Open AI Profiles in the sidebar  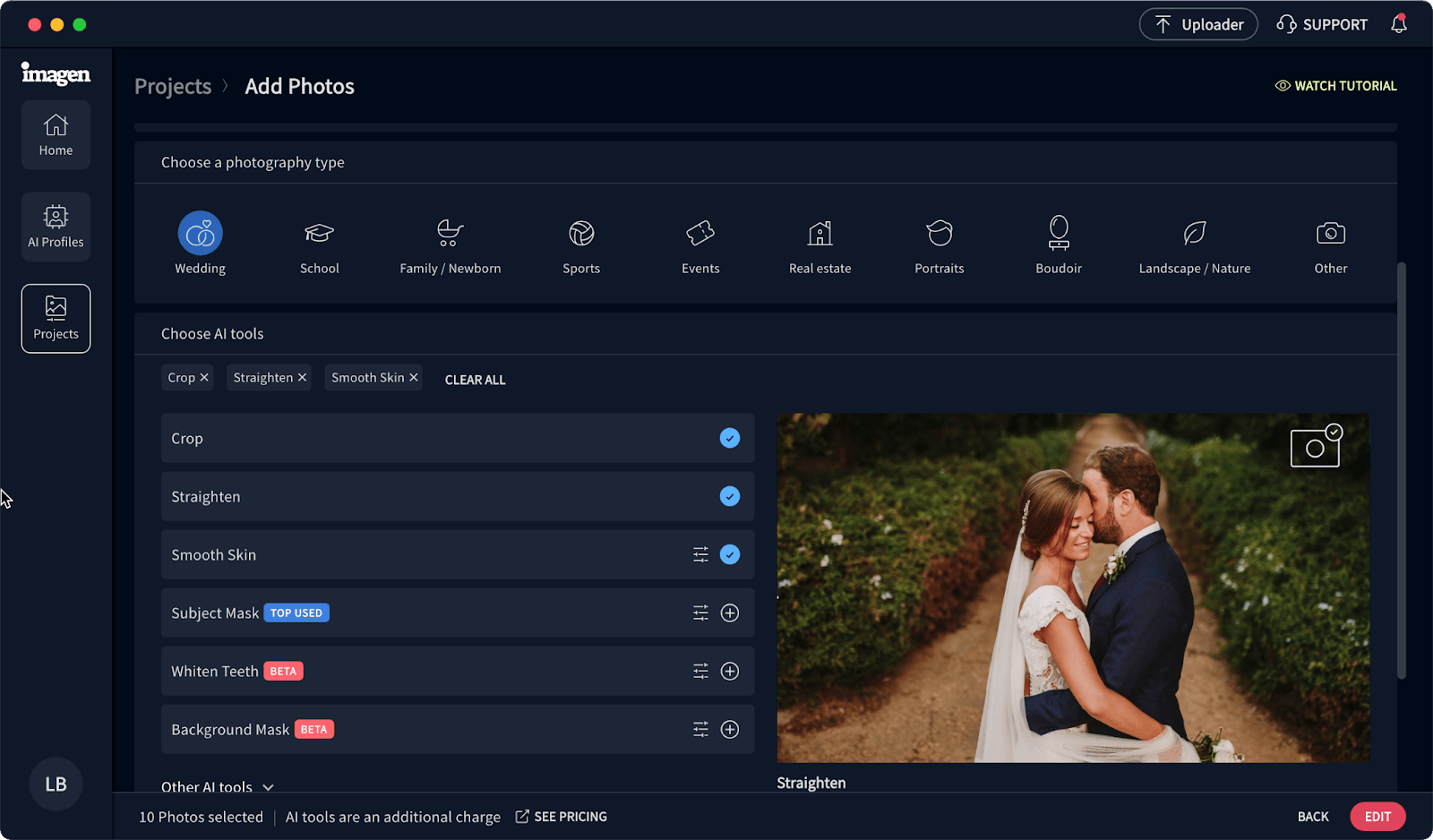pyautogui.click(x=56, y=227)
